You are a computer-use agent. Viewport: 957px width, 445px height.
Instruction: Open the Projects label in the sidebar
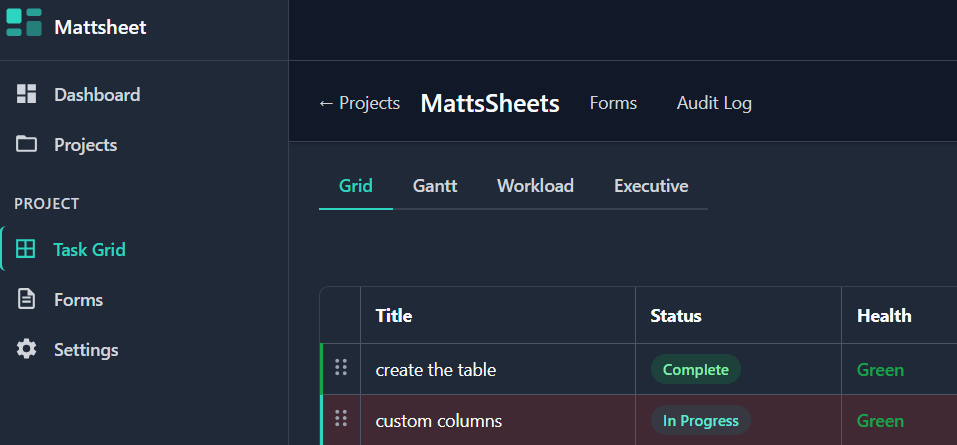click(x=85, y=145)
